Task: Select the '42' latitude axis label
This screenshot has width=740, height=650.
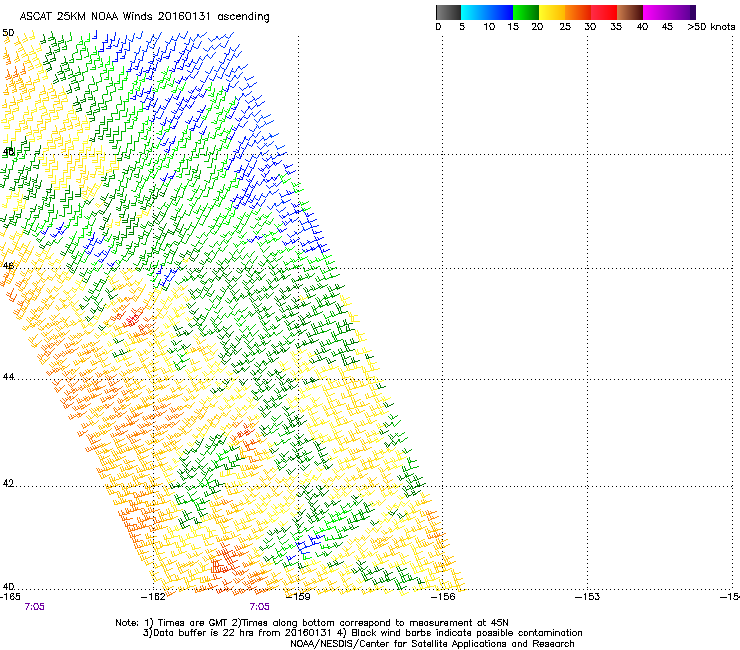Action: pyautogui.click(x=8, y=483)
